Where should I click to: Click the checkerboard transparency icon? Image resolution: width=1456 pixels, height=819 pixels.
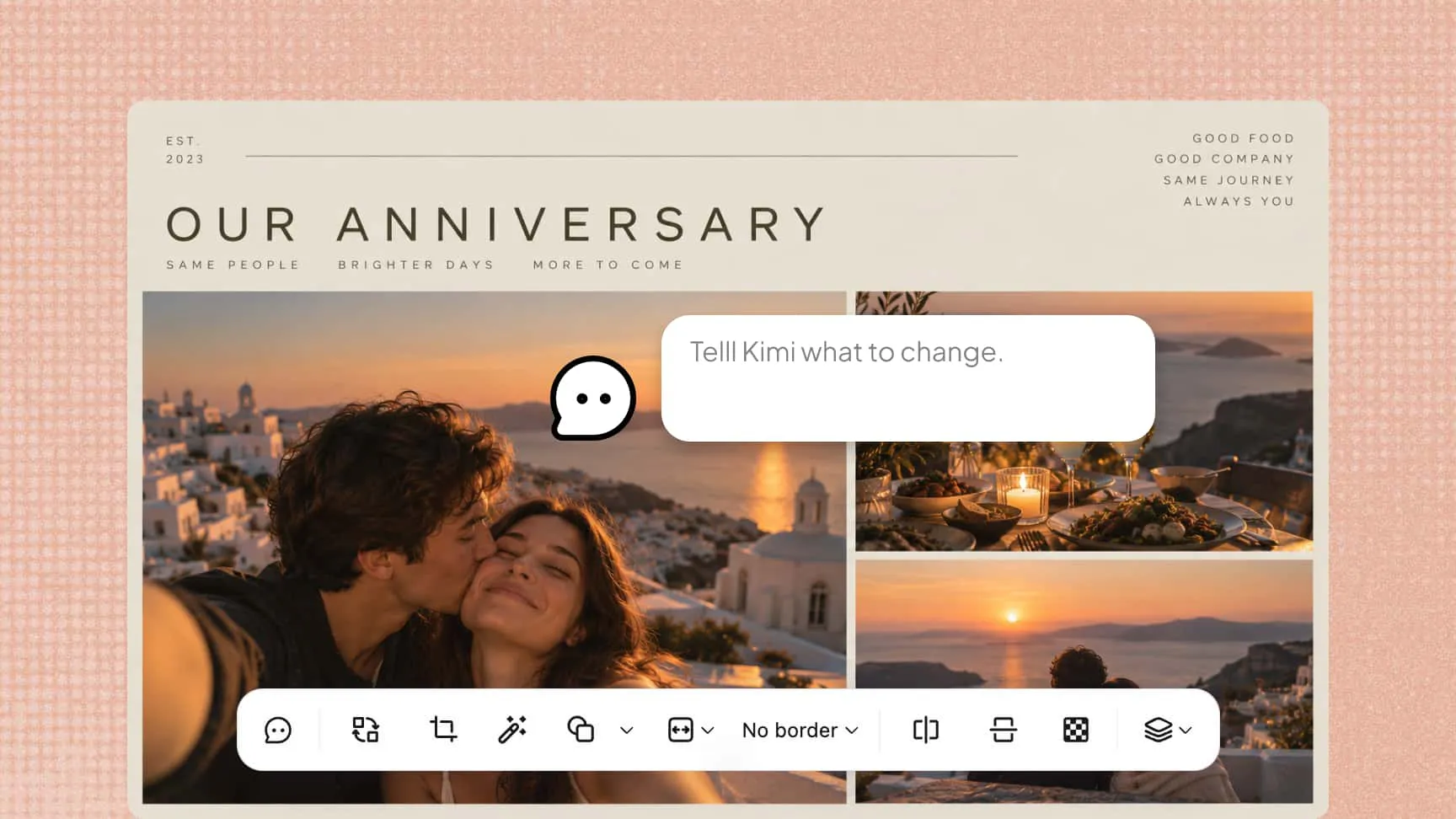(x=1076, y=730)
